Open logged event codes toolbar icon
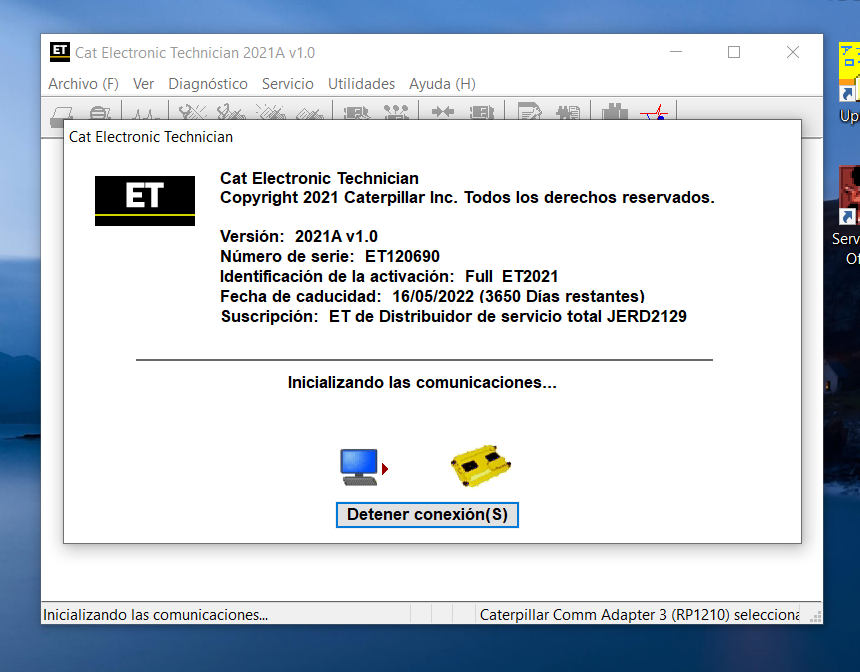 point(310,112)
